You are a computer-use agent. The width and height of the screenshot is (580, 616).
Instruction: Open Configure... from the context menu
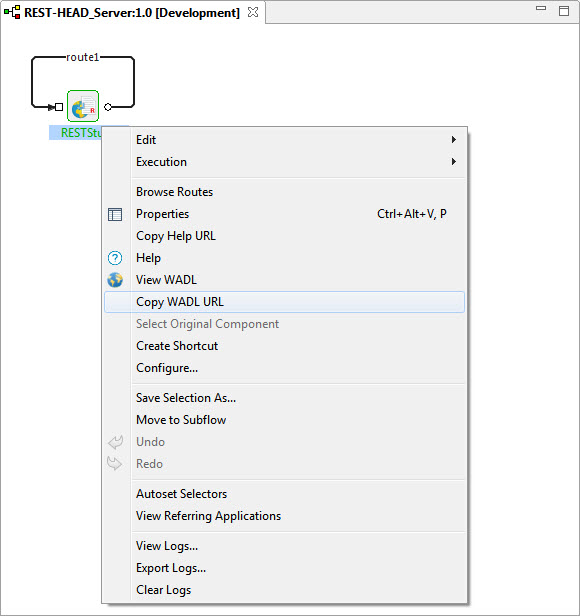pyautogui.click(x=284, y=368)
